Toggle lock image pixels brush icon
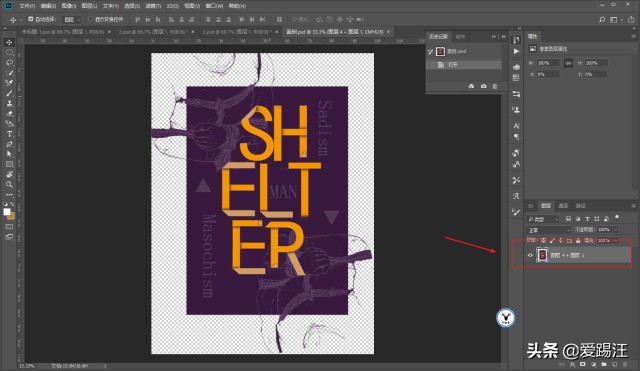The height and width of the screenshot is (371, 640). (552, 241)
